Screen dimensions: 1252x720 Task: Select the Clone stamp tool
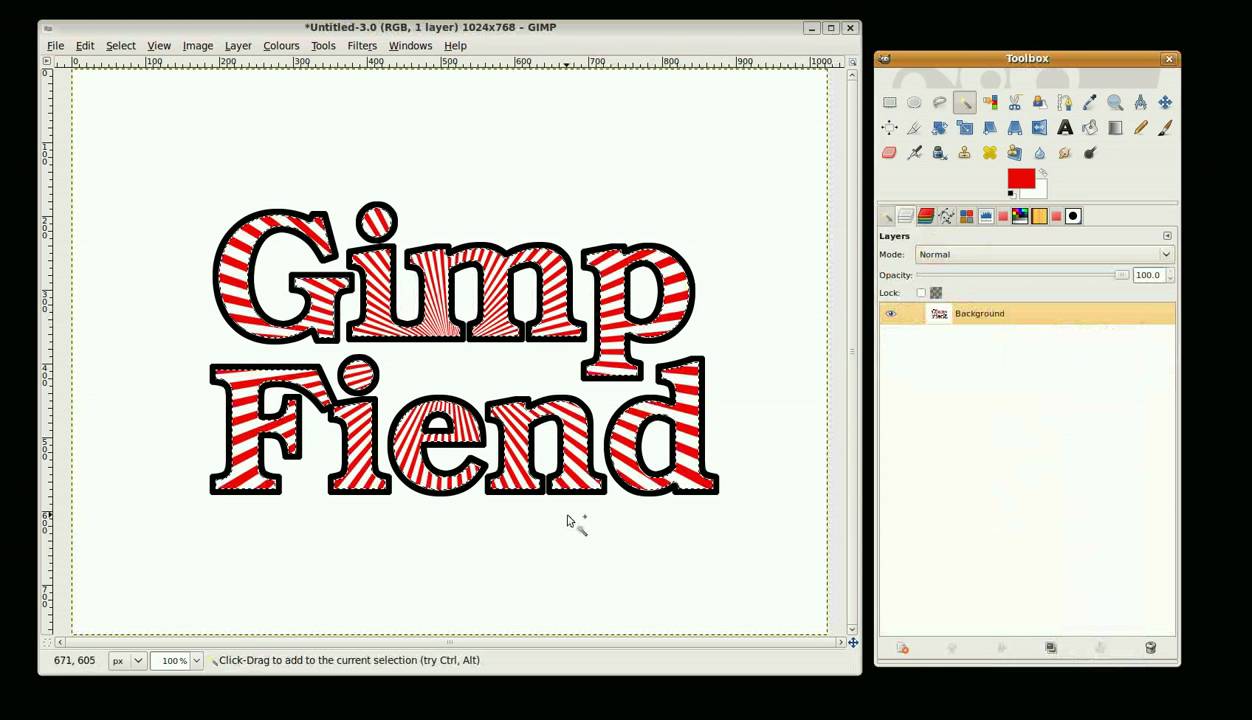pyautogui.click(x=964, y=152)
